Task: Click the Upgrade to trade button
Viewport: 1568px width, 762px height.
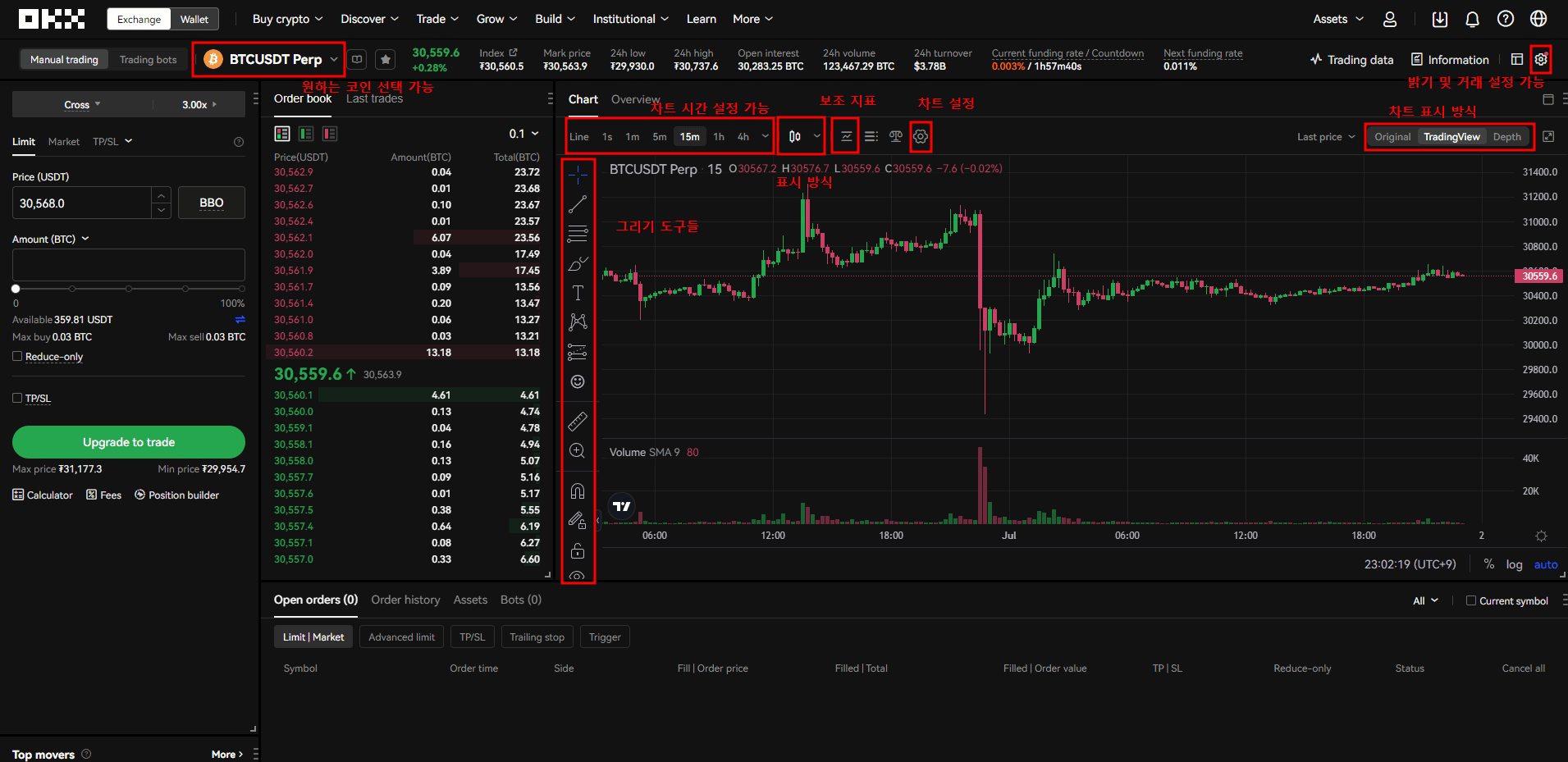Action: [x=129, y=442]
